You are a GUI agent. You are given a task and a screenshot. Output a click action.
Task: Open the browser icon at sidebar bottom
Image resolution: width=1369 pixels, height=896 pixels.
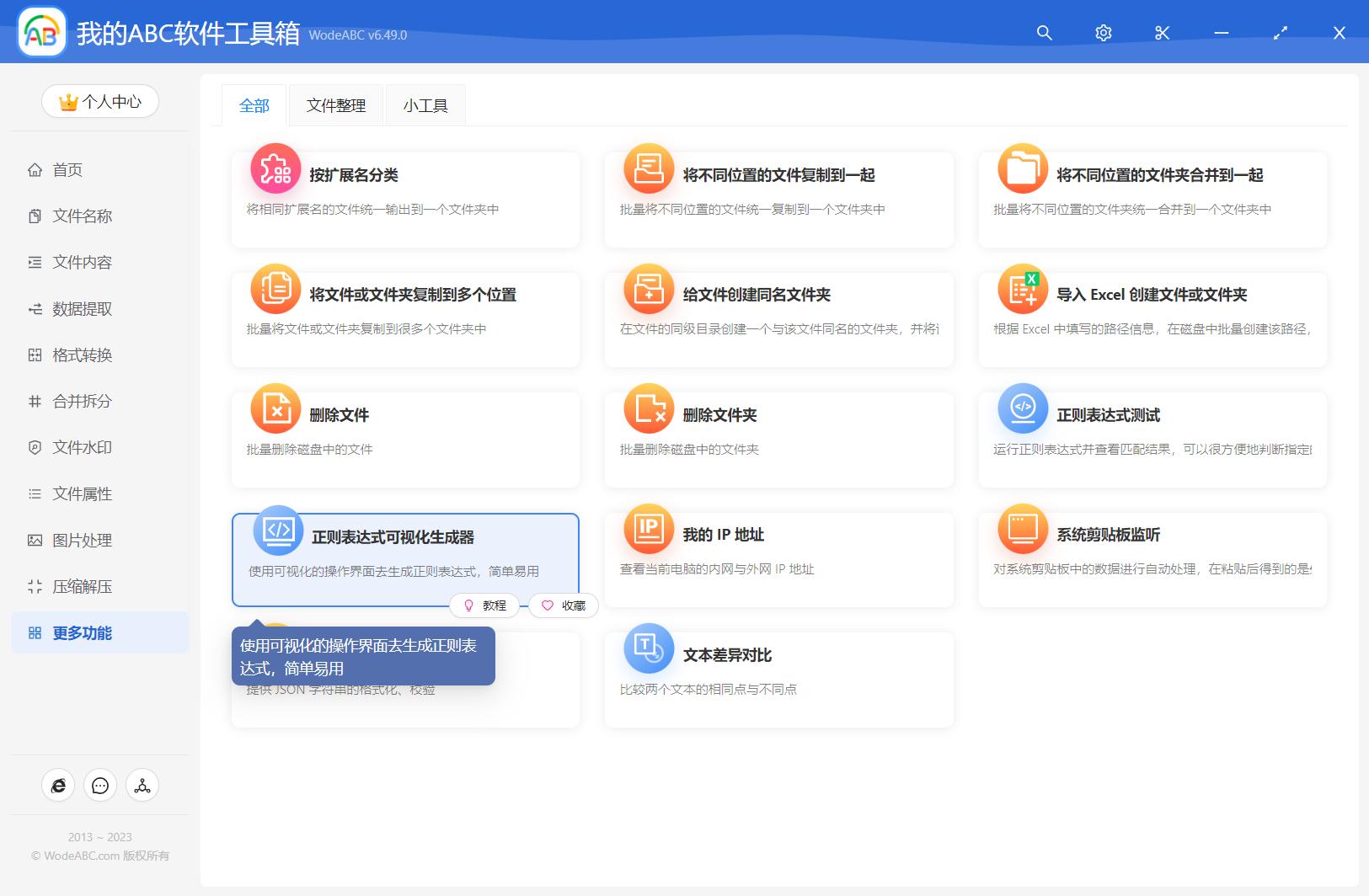(58, 786)
